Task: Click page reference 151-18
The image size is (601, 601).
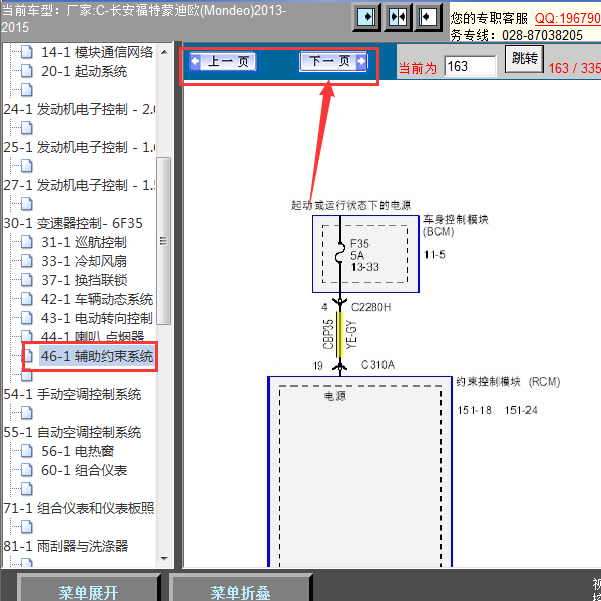Action: 474,410
